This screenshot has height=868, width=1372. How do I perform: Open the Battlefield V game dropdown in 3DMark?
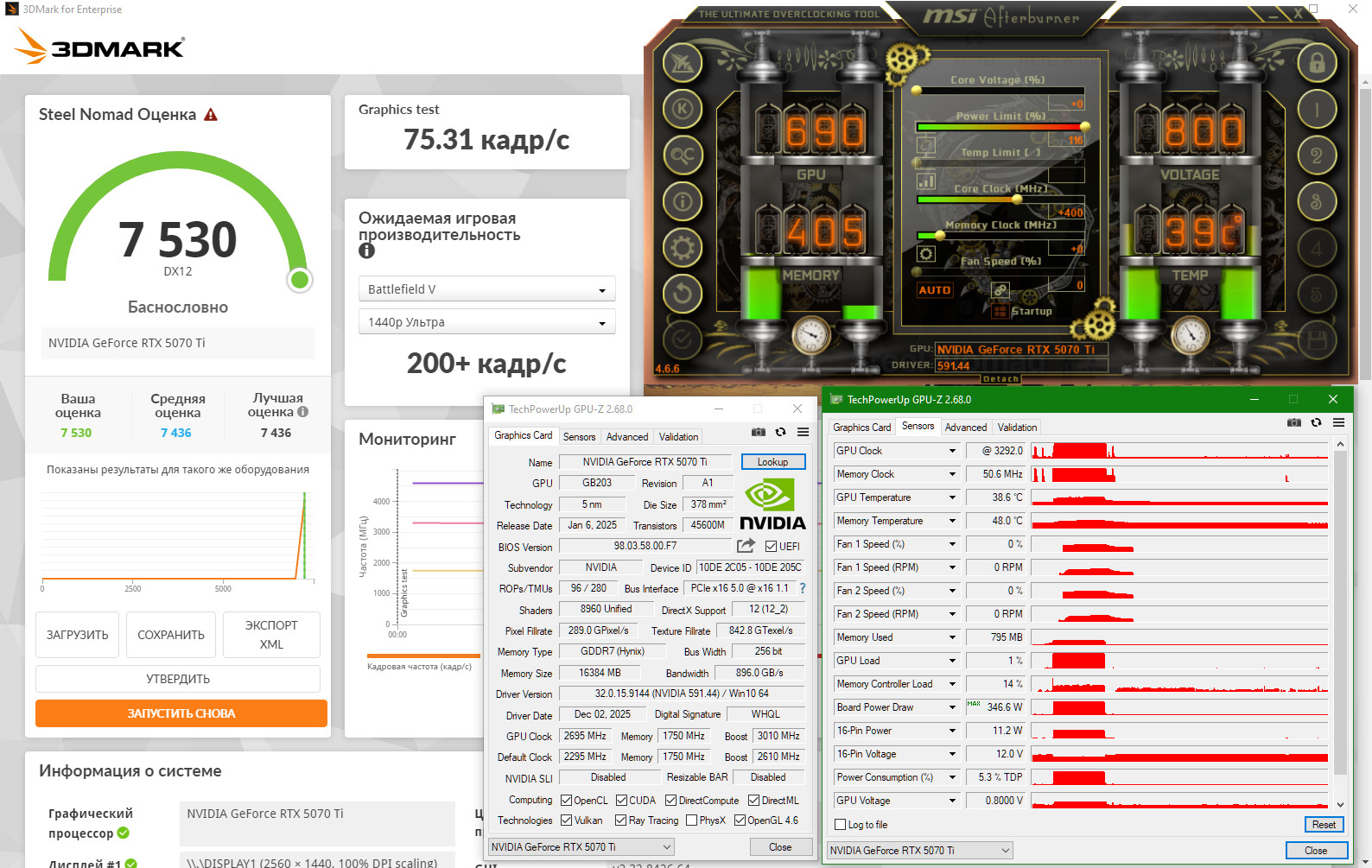click(x=487, y=289)
